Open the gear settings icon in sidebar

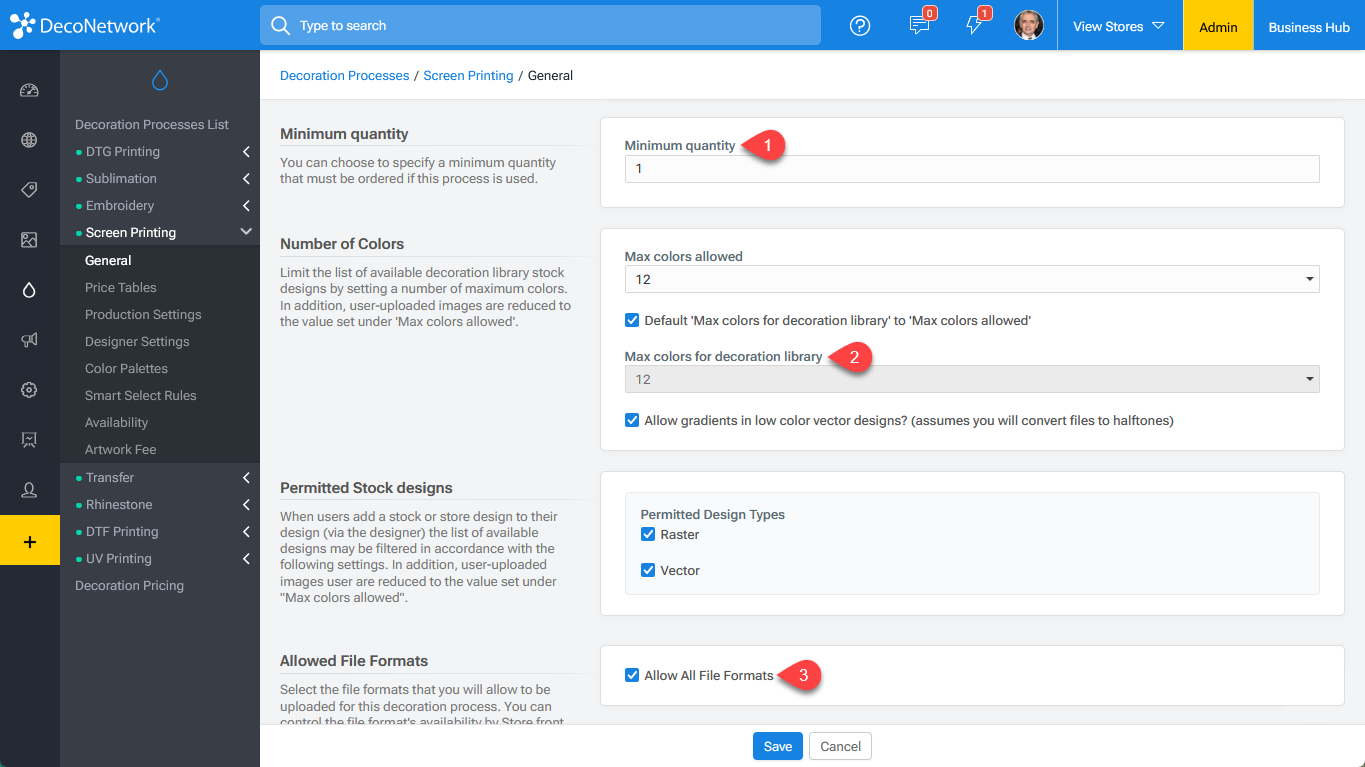[29, 390]
